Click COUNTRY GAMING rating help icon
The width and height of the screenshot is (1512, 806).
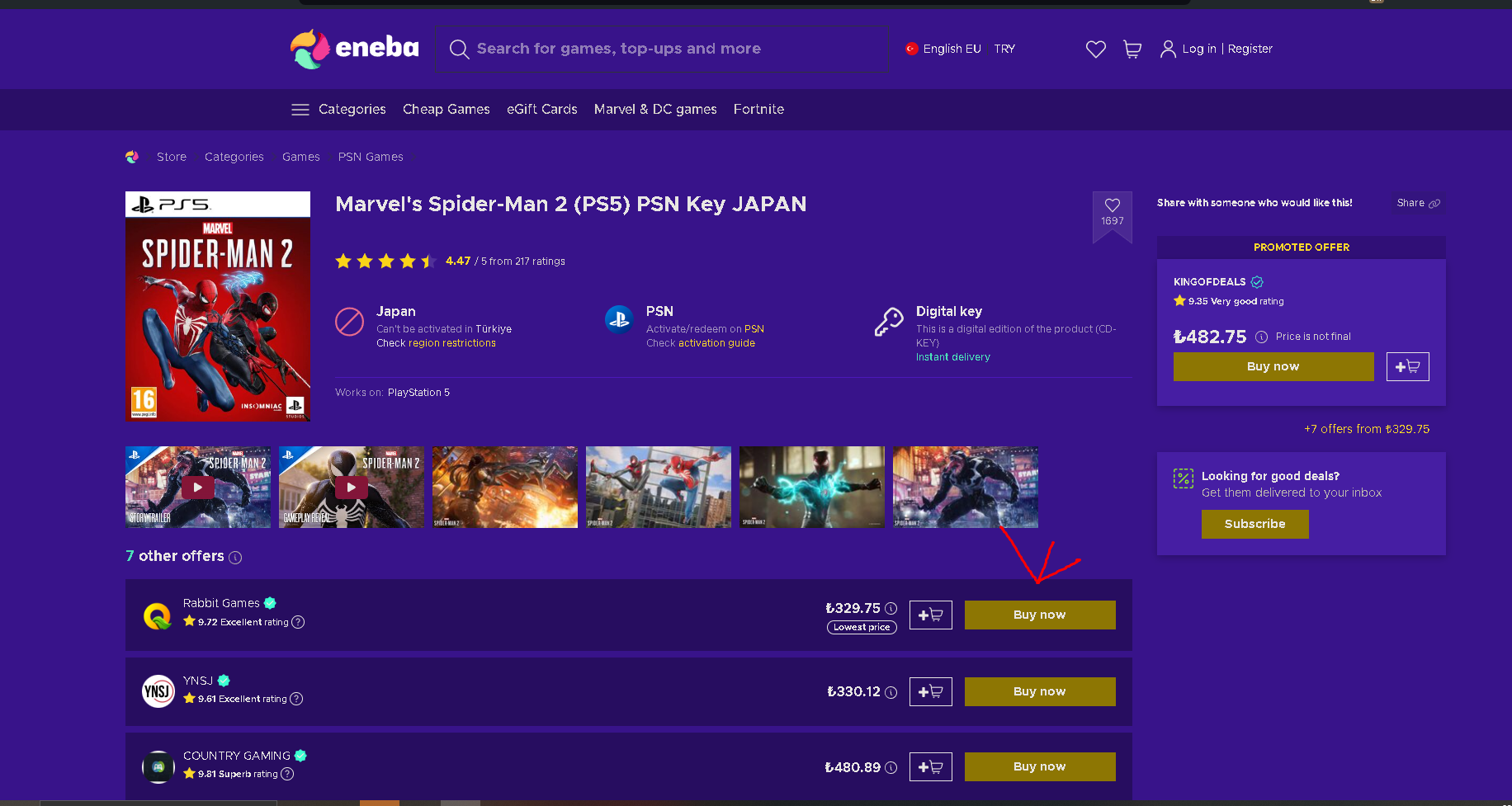287,774
